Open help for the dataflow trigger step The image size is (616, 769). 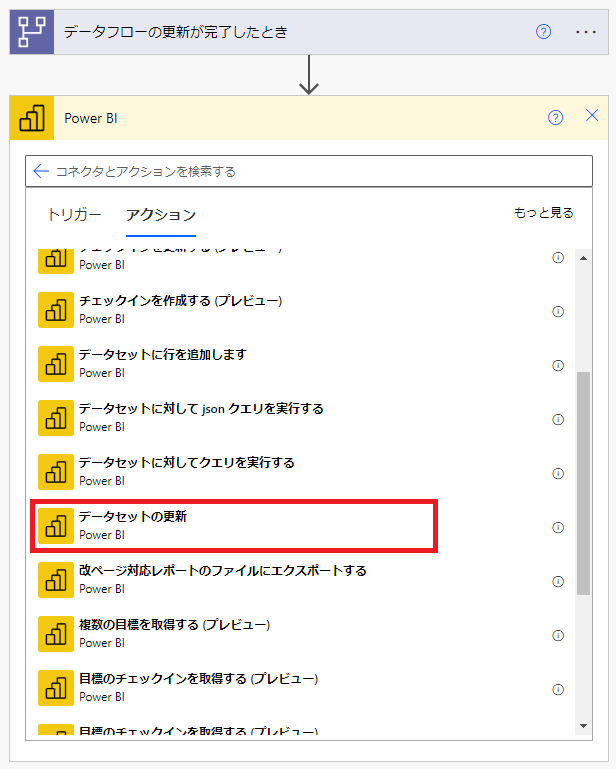543,32
